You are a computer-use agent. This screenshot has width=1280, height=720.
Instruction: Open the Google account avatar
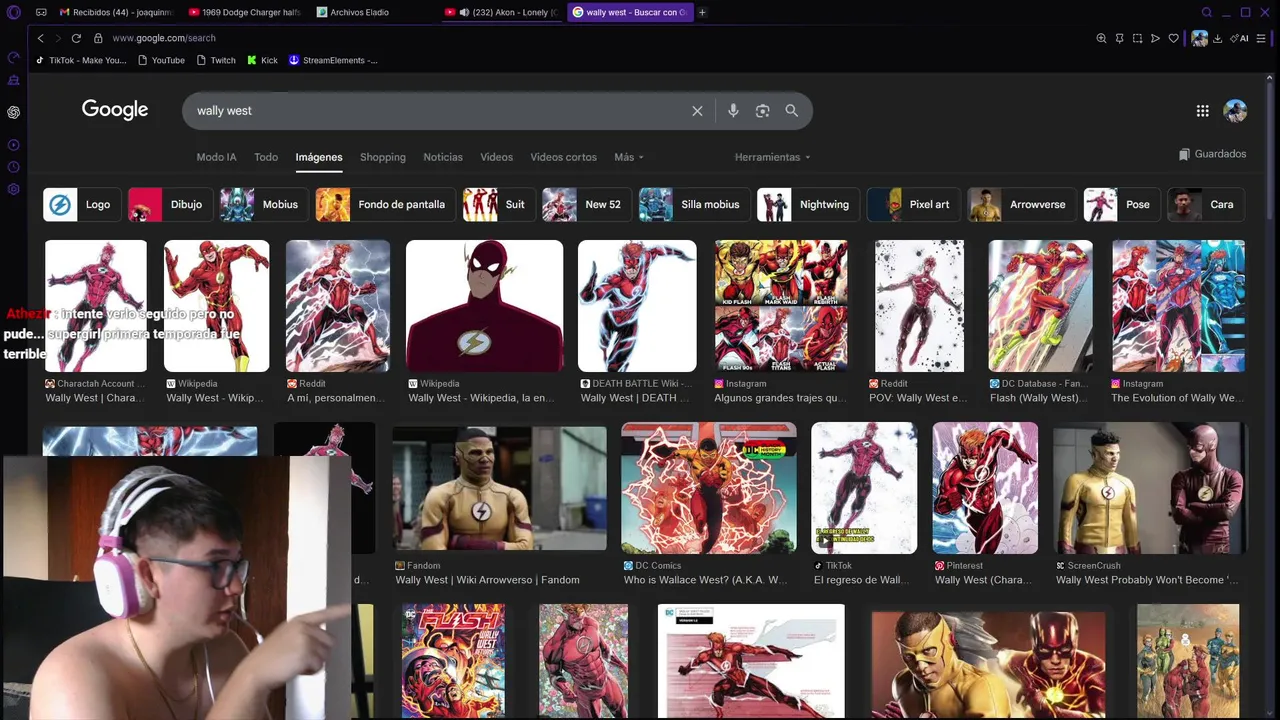pyautogui.click(x=1235, y=111)
